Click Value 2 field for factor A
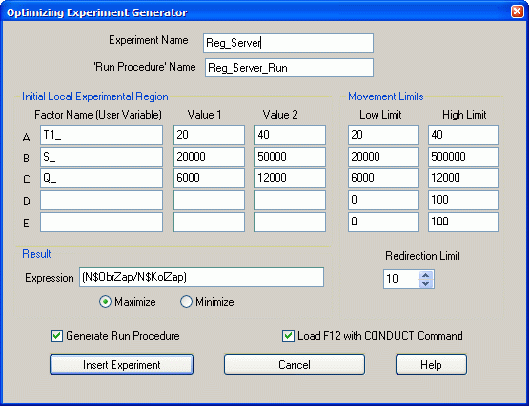 290,135
